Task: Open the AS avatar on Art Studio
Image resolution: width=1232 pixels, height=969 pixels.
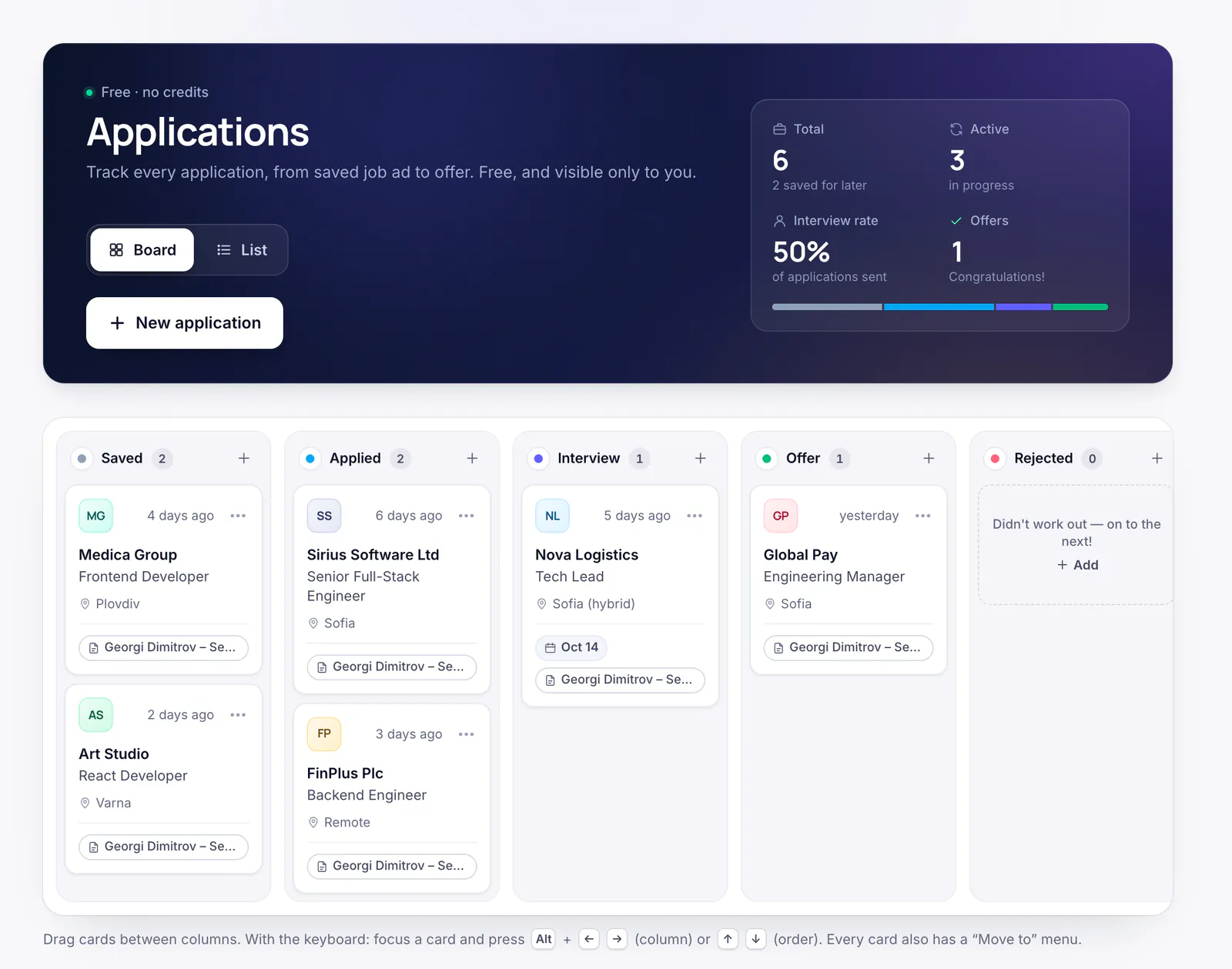Action: 96,715
